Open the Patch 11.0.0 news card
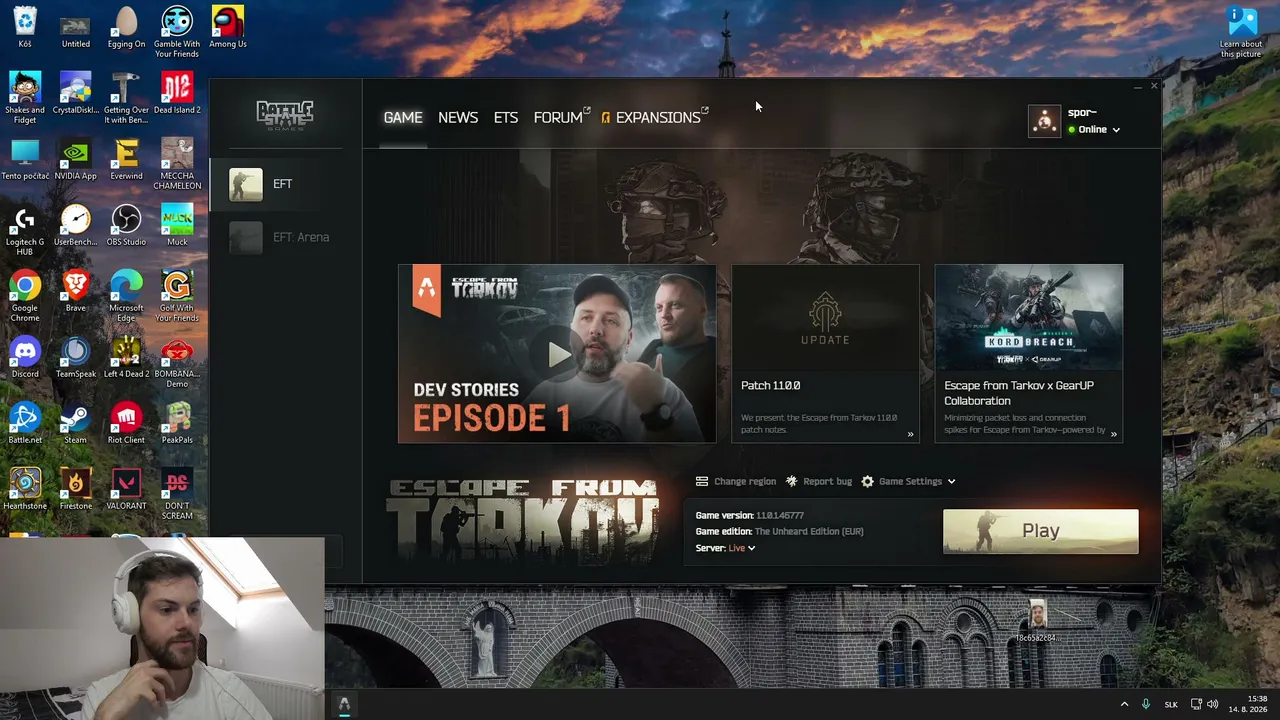This screenshot has height=720, width=1280. (x=825, y=353)
